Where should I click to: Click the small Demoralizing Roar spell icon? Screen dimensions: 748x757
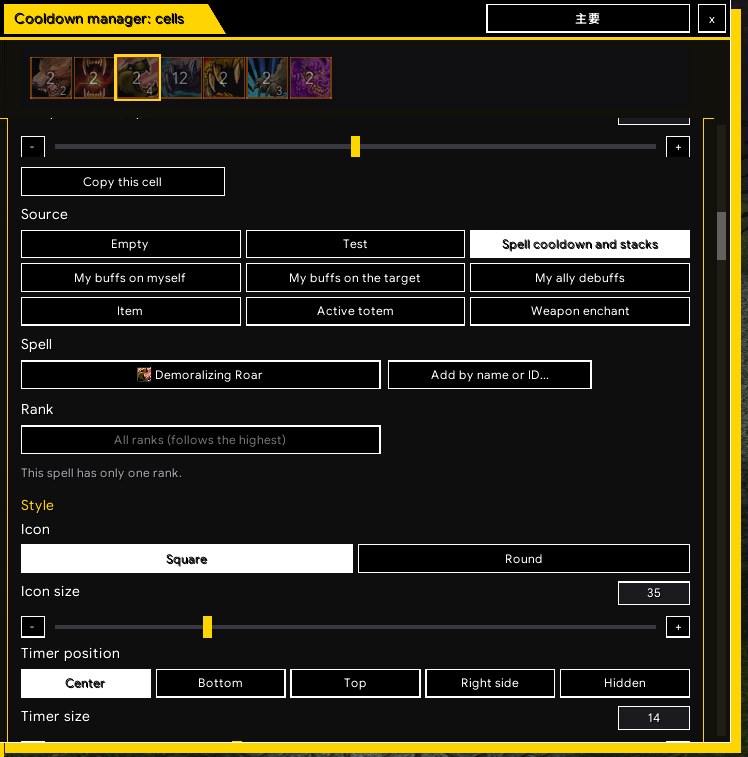[144, 375]
